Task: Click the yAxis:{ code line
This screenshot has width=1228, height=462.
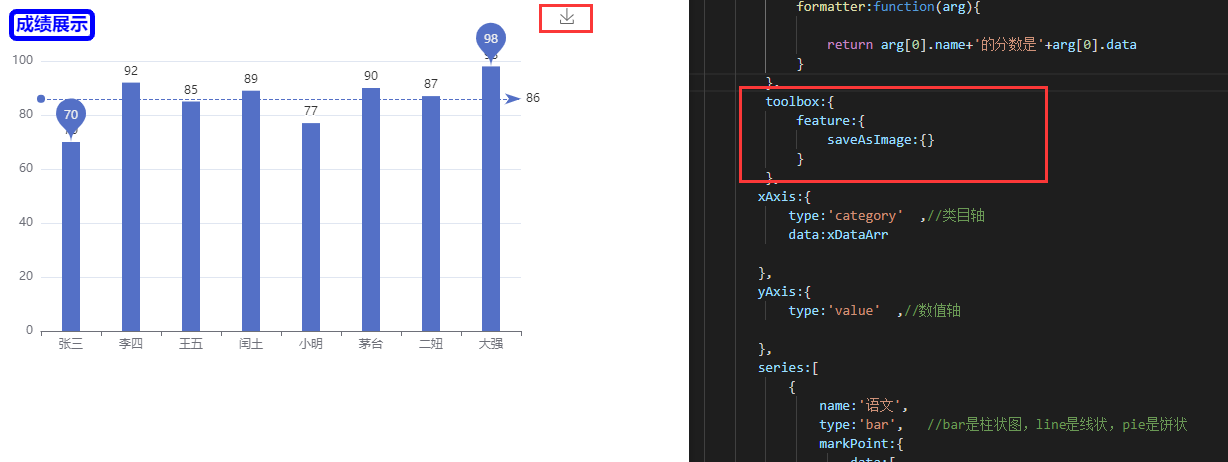Action: click(784, 292)
